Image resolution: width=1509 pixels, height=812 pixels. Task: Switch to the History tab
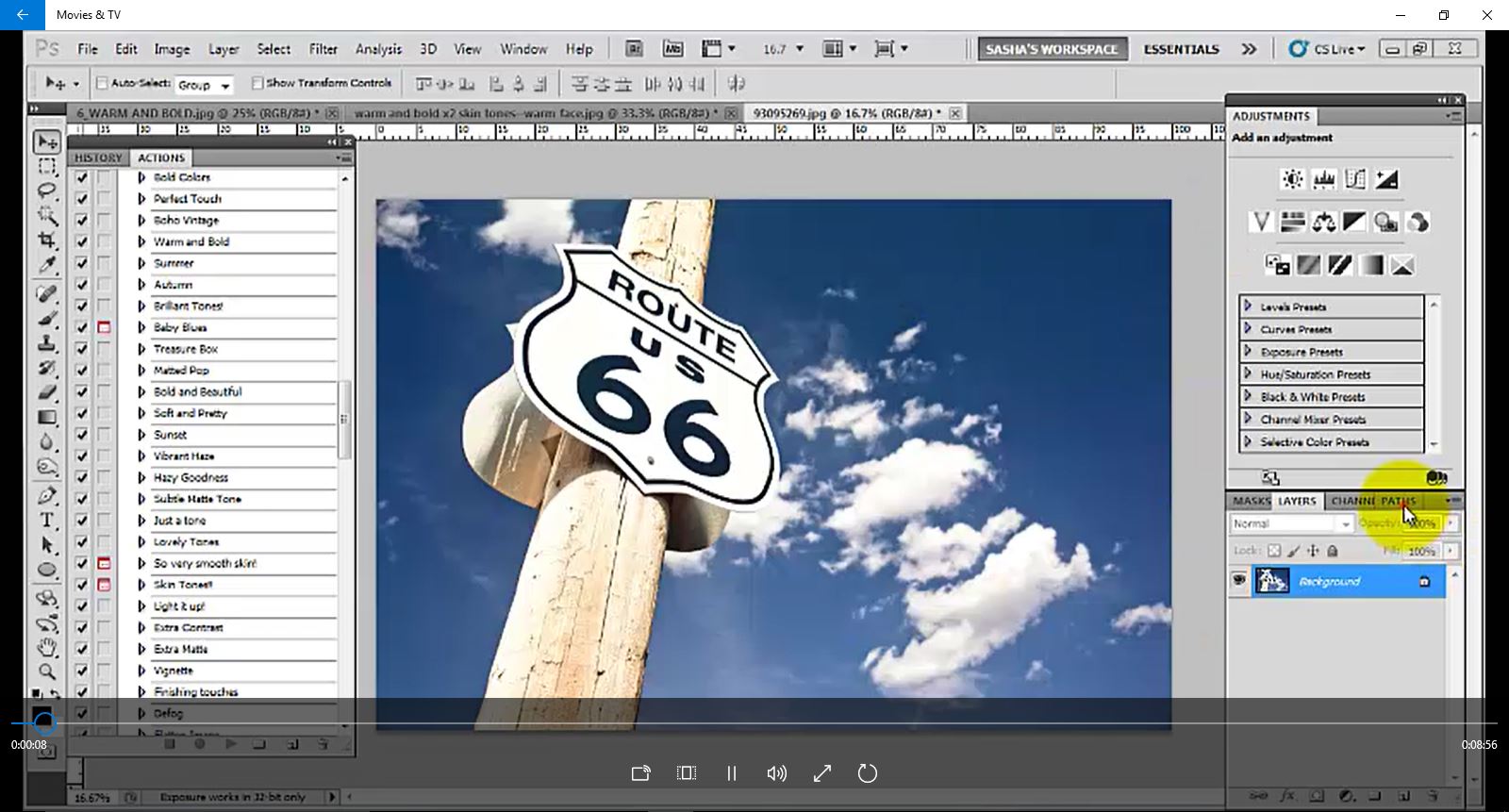(x=99, y=157)
